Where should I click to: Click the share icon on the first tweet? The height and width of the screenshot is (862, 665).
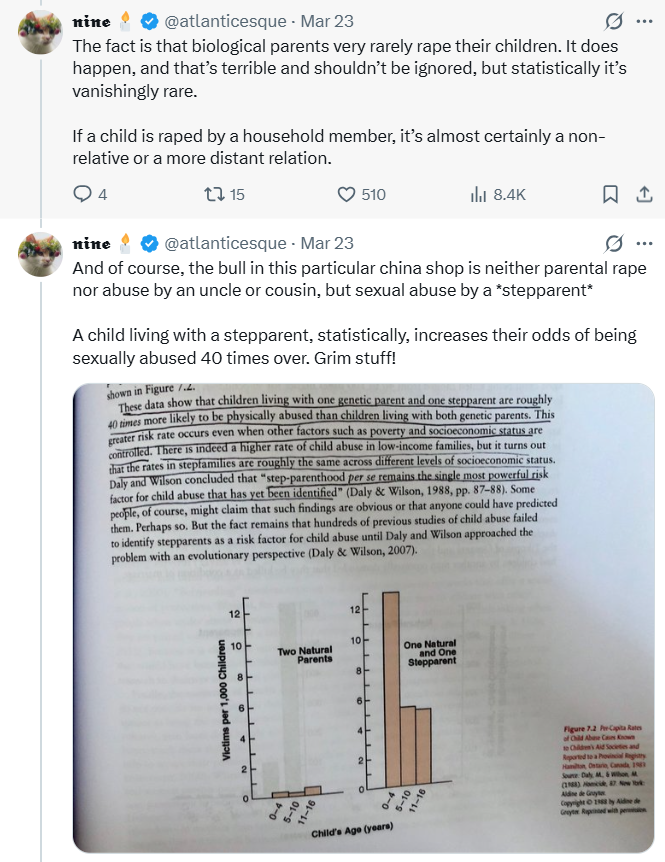pyautogui.click(x=644, y=194)
